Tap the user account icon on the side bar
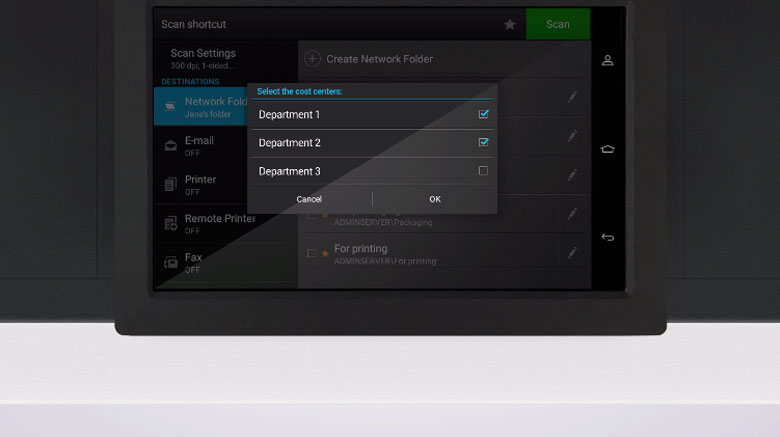Image resolution: width=780 pixels, height=437 pixels. (x=607, y=60)
